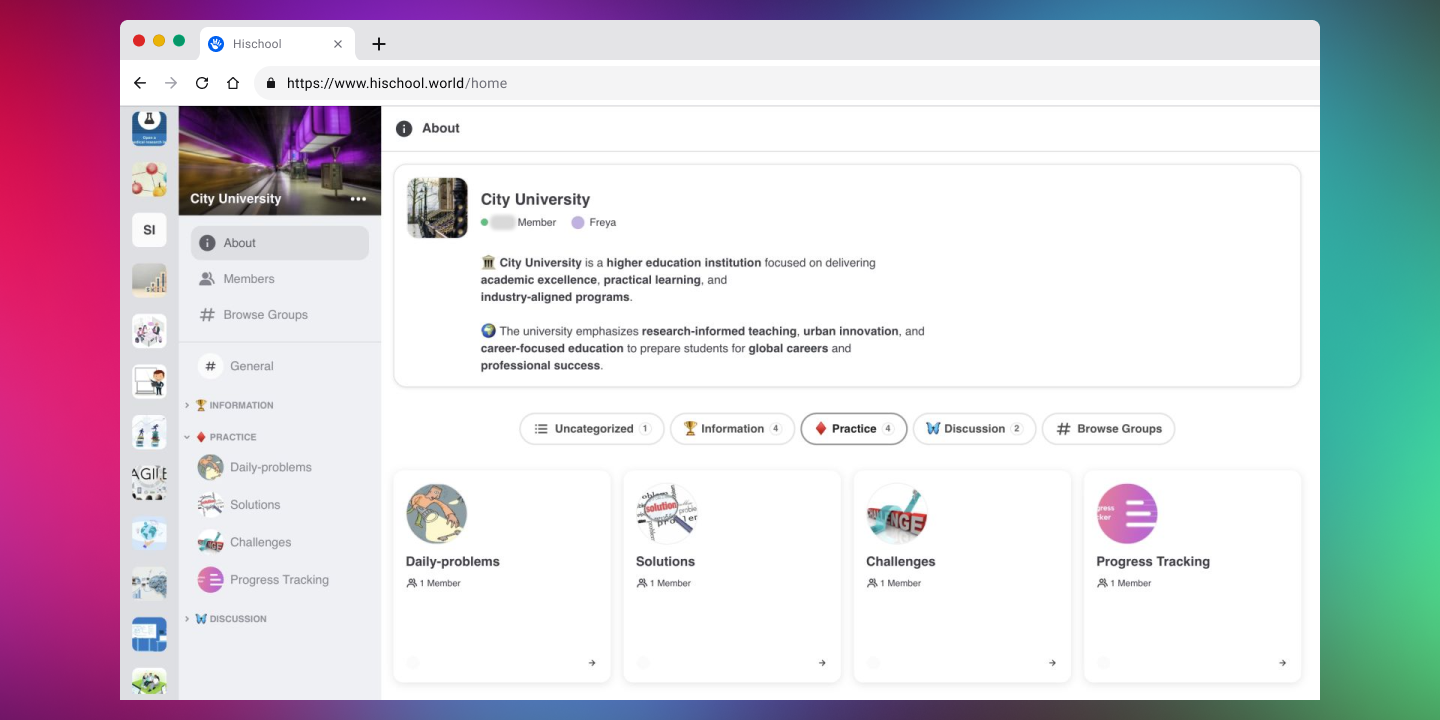Image resolution: width=1440 pixels, height=720 pixels.
Task: Open the flask lab community icon
Action: point(149,128)
